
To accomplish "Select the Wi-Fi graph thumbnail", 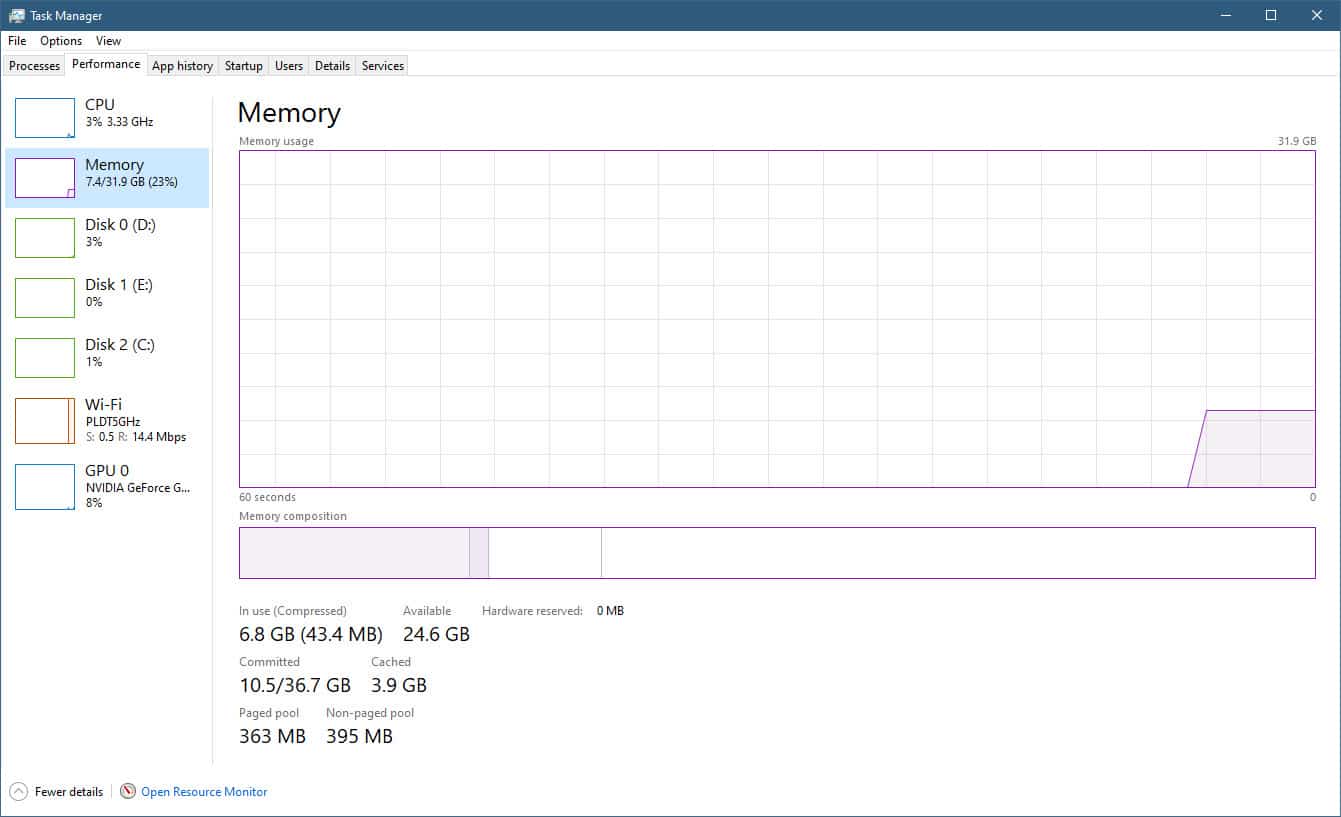I will 45,421.
